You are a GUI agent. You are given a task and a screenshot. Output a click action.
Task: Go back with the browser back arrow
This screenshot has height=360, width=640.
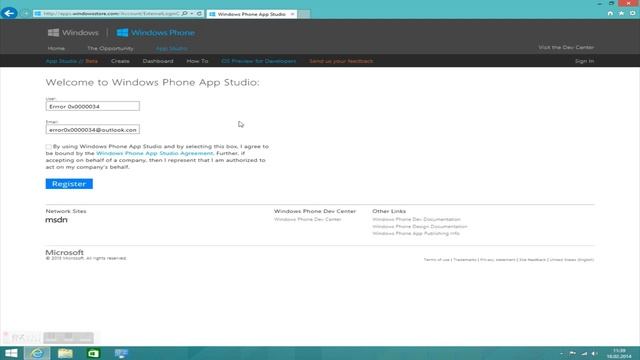point(9,13)
